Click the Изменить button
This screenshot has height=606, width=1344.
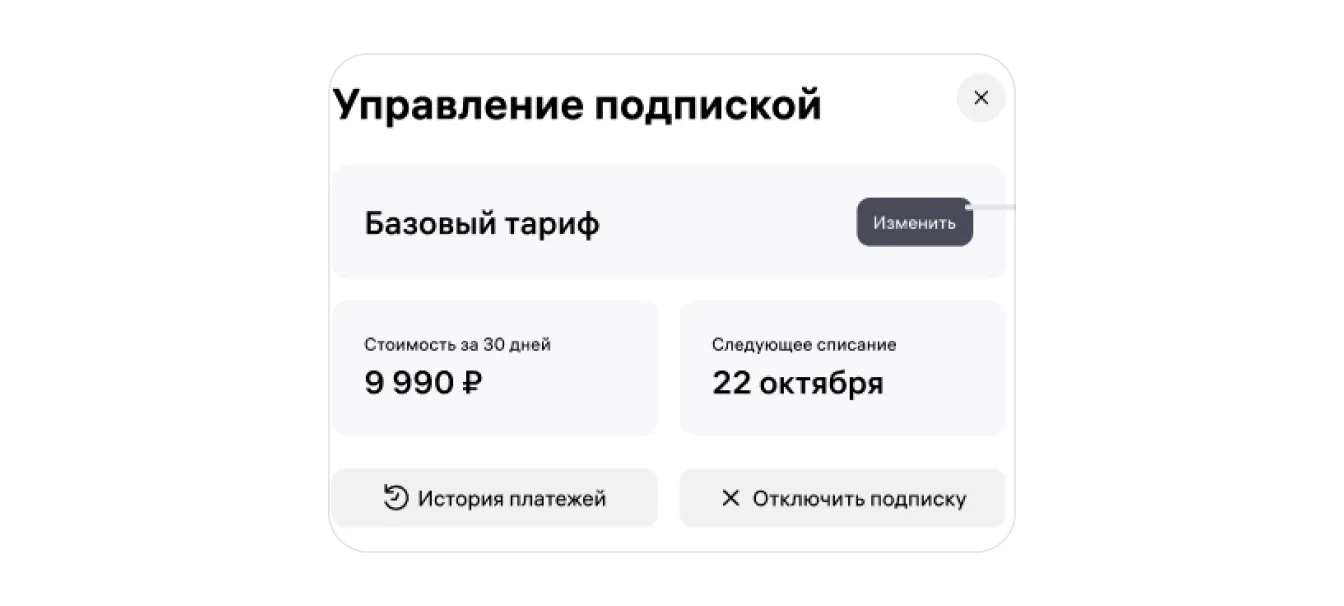[914, 222]
